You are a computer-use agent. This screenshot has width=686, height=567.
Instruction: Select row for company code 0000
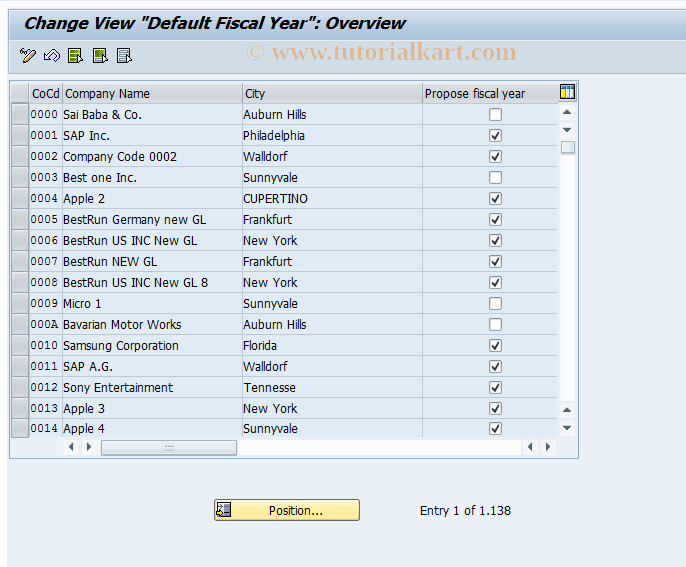(20, 115)
